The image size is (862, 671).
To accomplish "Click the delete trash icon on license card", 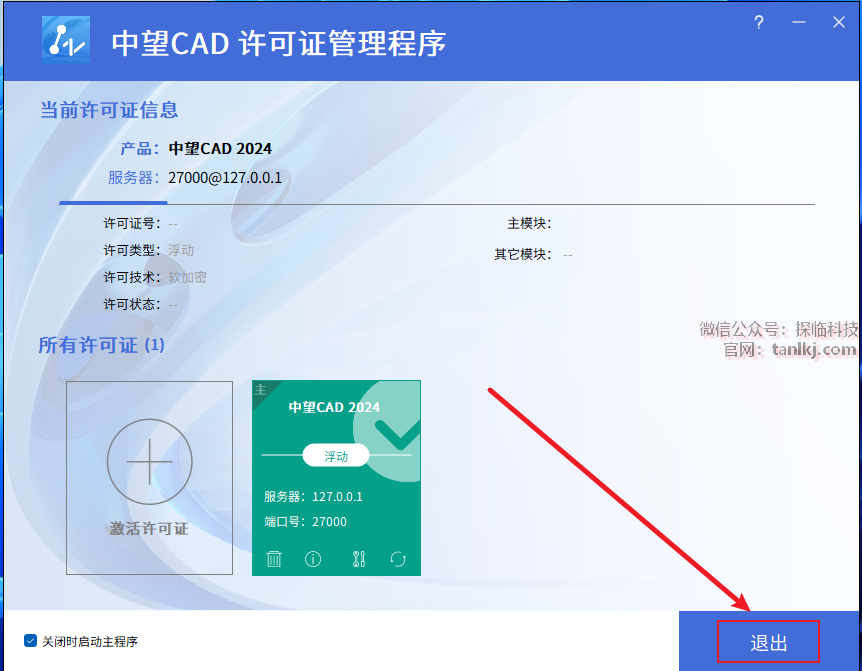I will coord(274,558).
